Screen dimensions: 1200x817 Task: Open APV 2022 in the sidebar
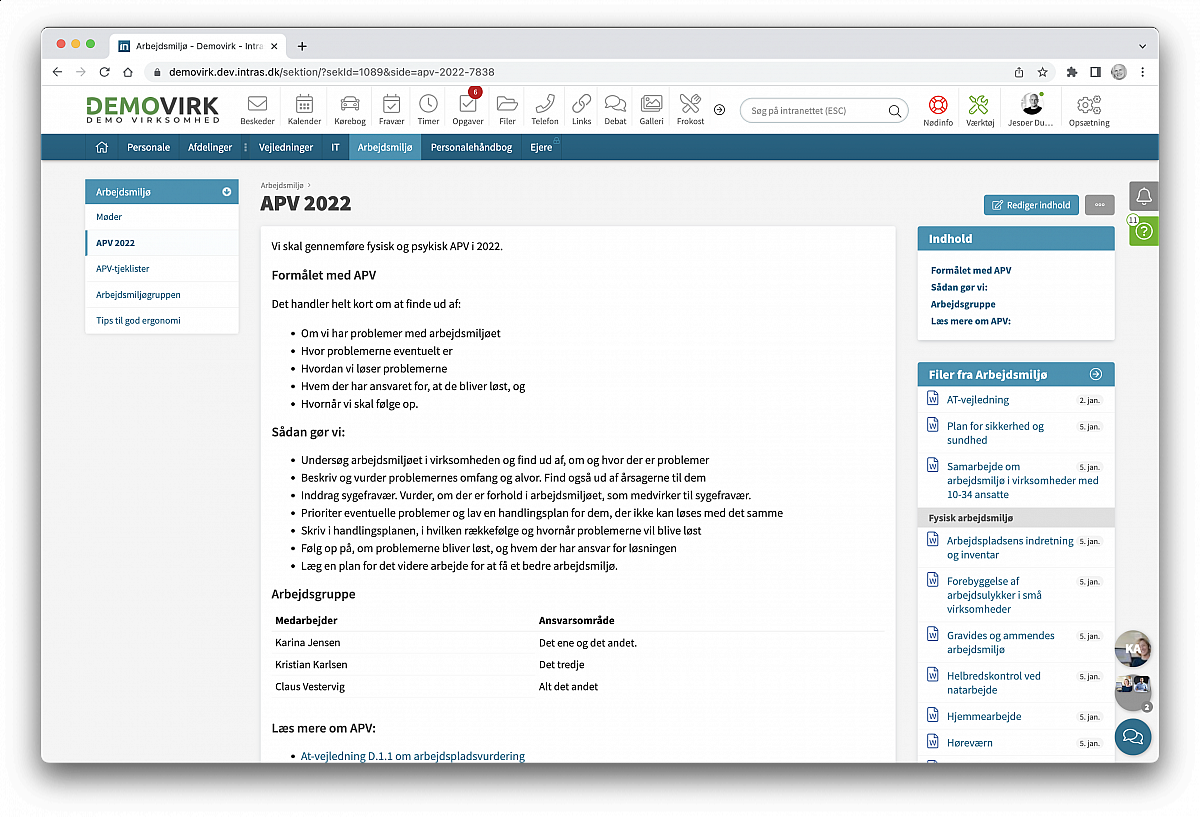162,243
